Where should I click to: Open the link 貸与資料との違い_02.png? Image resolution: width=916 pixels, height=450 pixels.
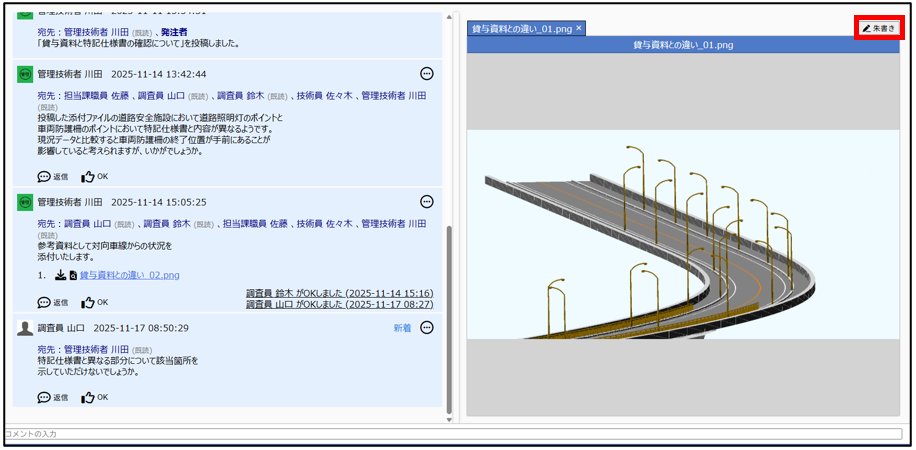(x=130, y=275)
